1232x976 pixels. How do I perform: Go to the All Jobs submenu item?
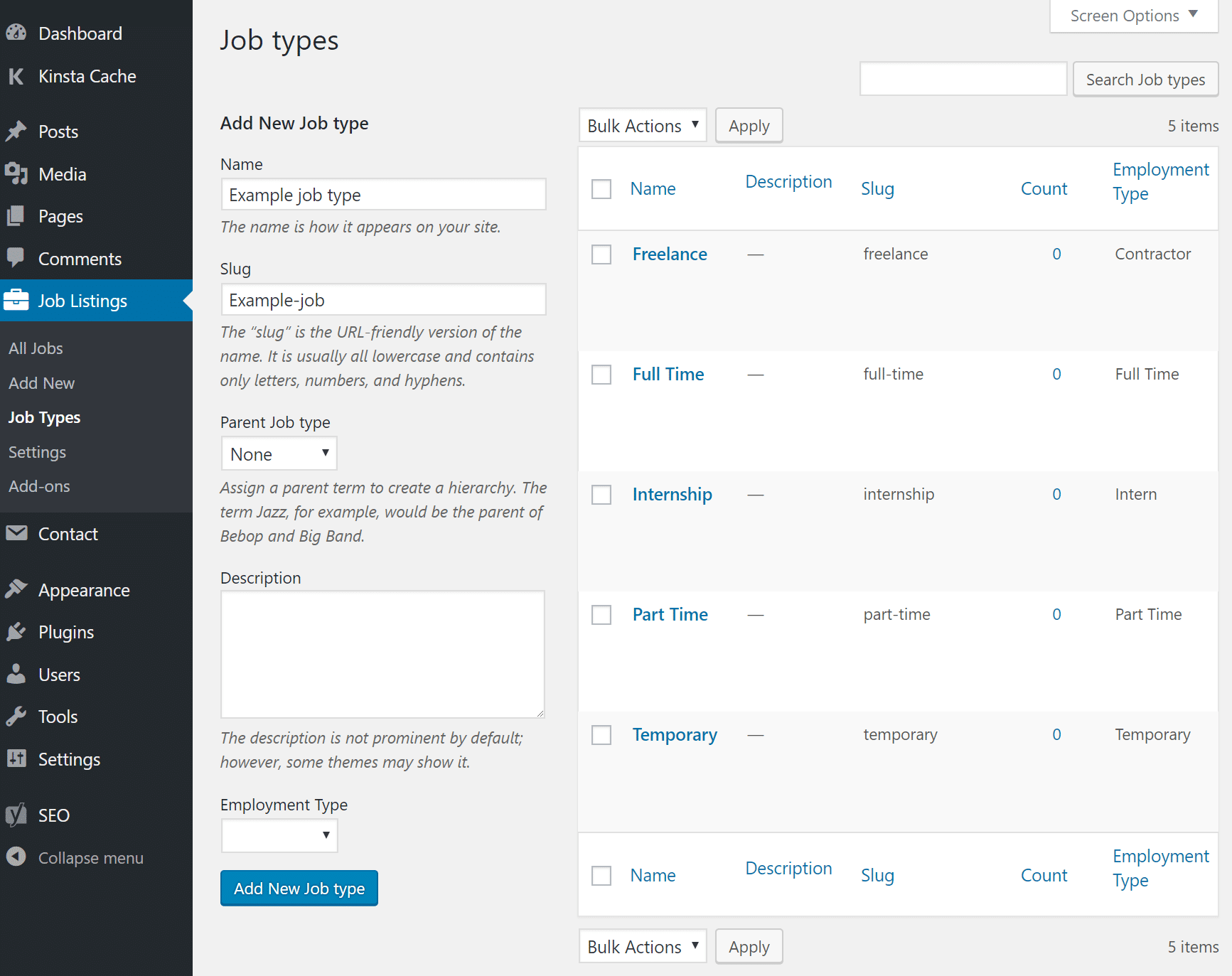click(x=36, y=348)
